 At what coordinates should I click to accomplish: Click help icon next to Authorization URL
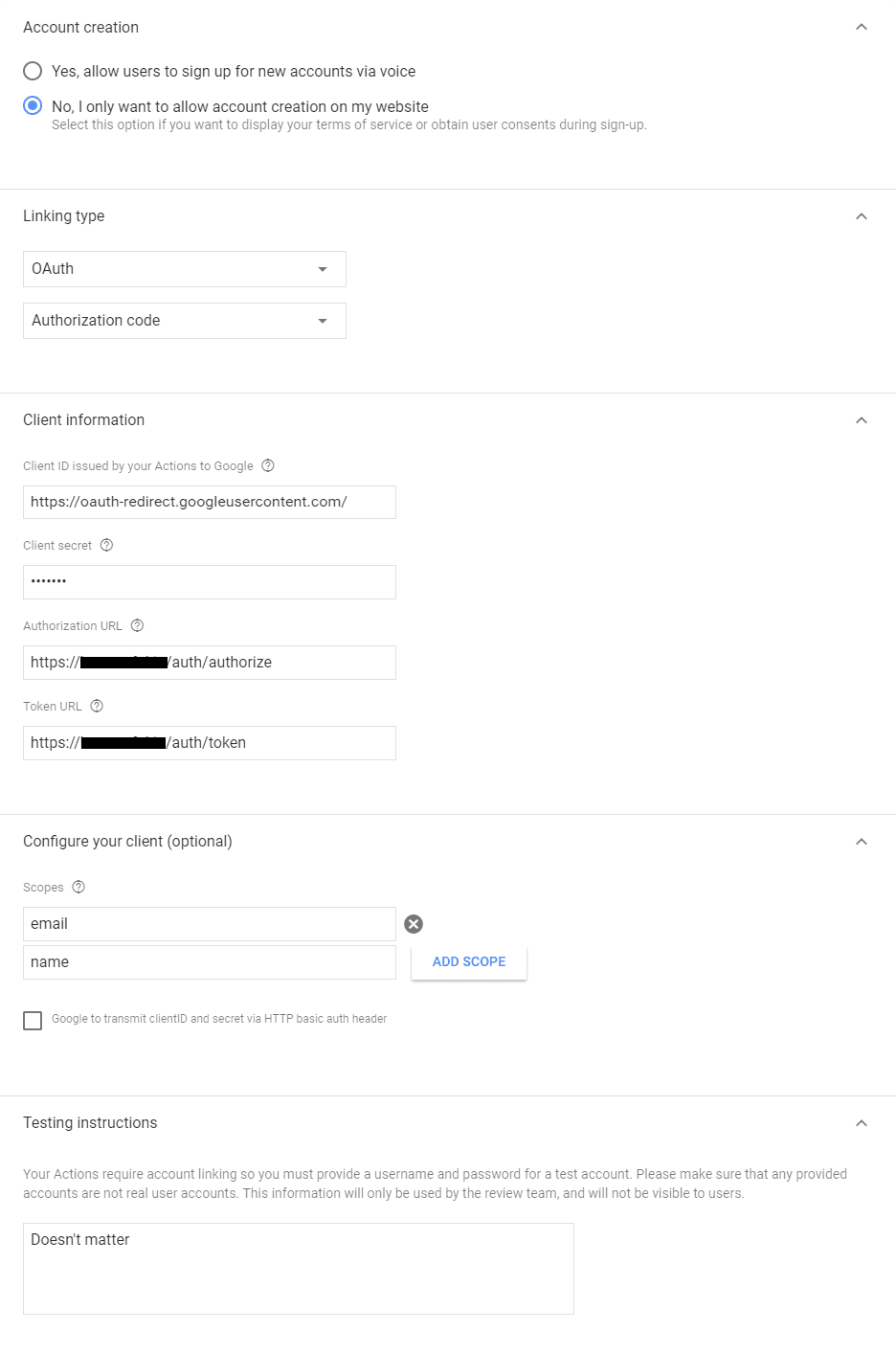137,625
